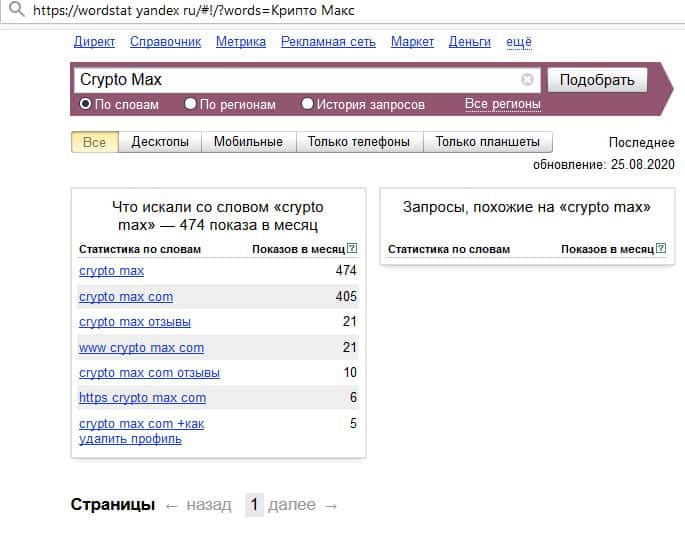Expand the 'ещё' services menu
Image resolution: width=685 pixels, height=536 pixels.
519,42
